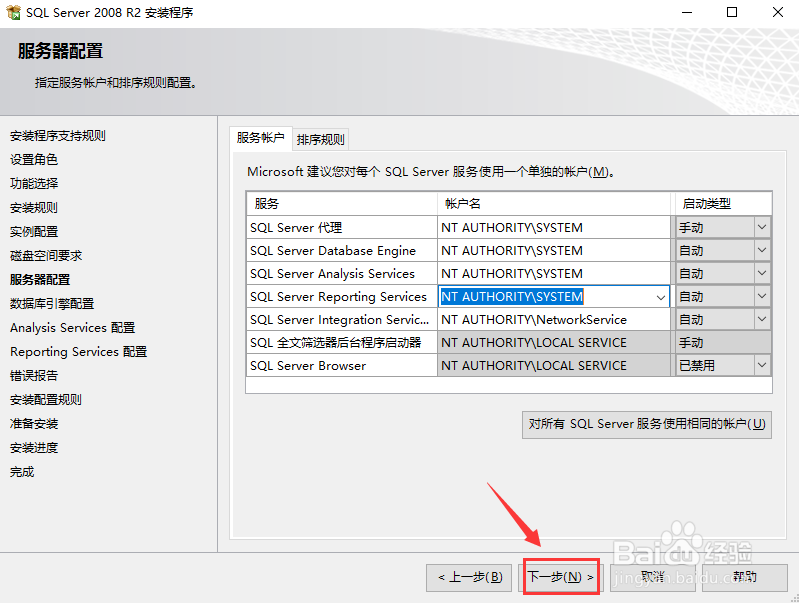Screen dimensions: 799x606
Task: Select 功能选择 step in sidebar
Action: tap(34, 183)
